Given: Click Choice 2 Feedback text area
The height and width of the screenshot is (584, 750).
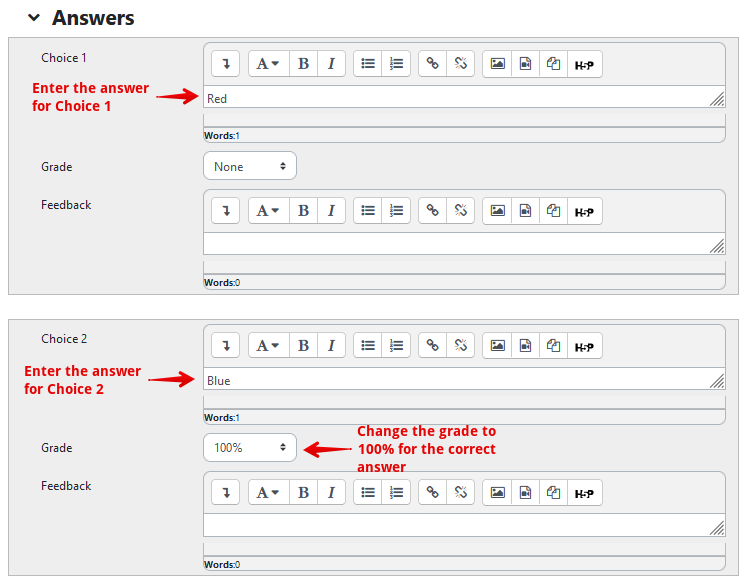Looking at the screenshot, I should [464, 526].
